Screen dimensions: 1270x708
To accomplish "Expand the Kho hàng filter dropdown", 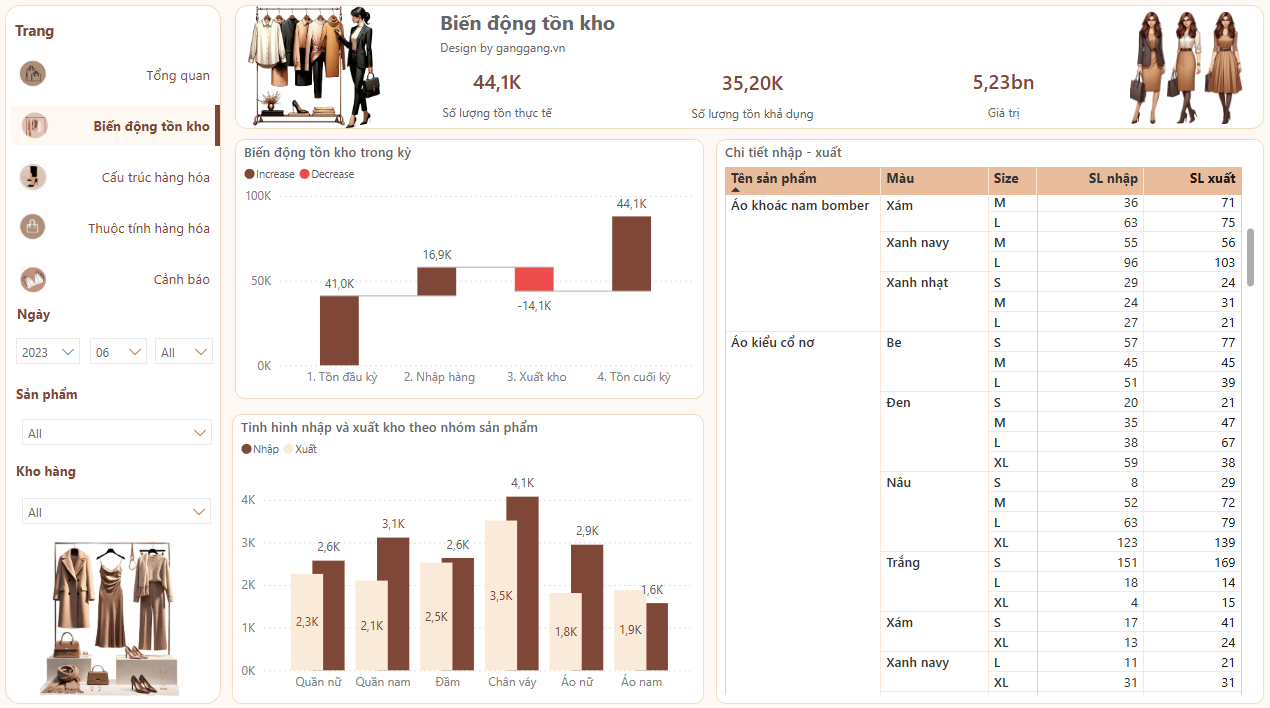I will pos(116,512).
